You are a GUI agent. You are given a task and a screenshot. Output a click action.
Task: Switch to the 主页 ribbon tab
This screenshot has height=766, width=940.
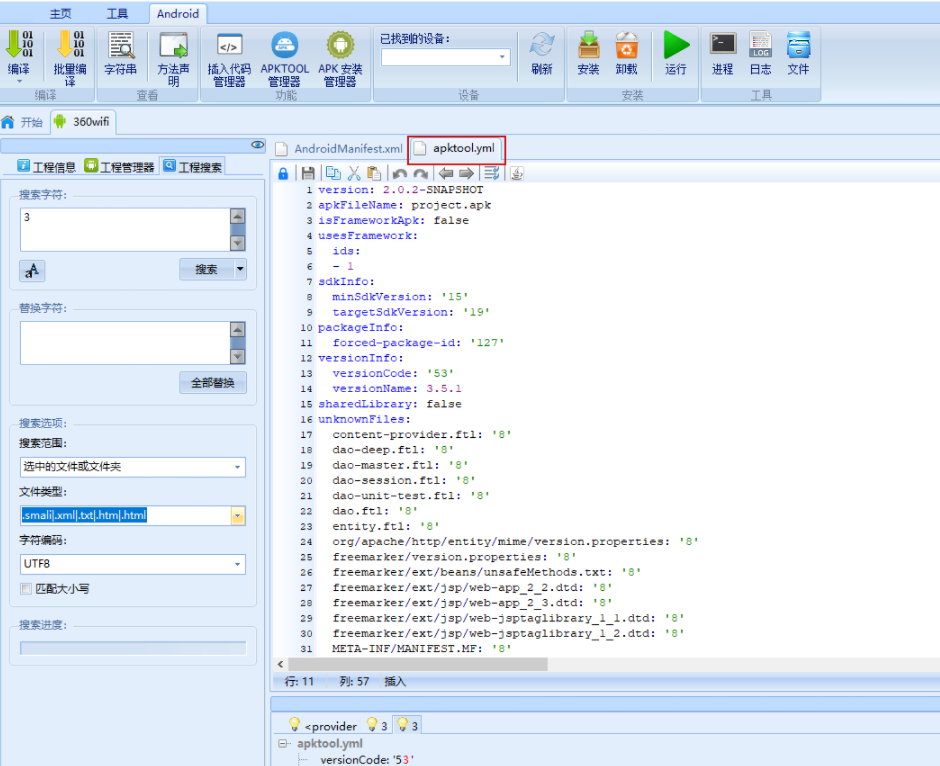(61, 14)
